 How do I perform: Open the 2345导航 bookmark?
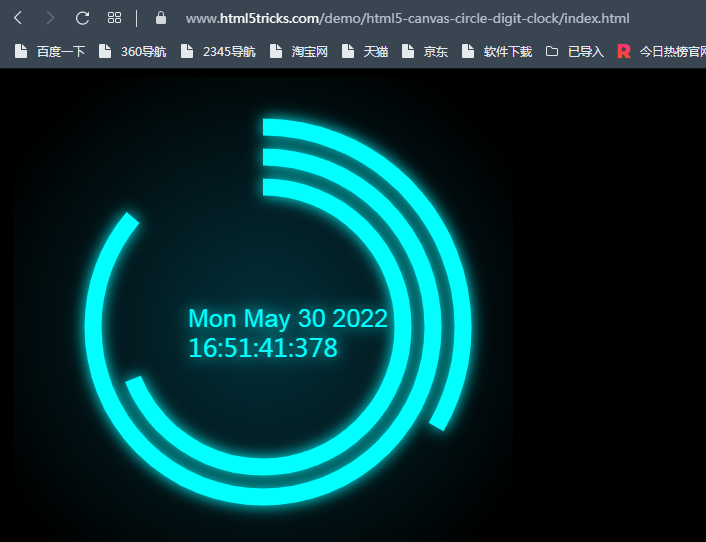[218, 51]
